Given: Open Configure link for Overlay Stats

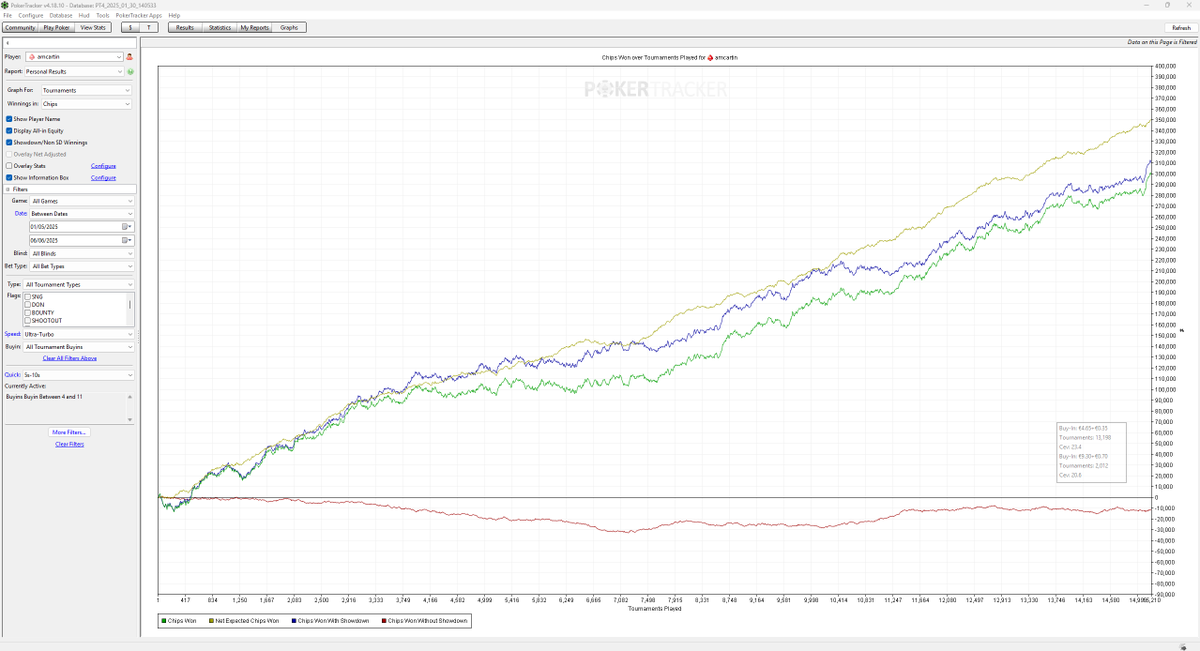Looking at the screenshot, I should point(103,166).
